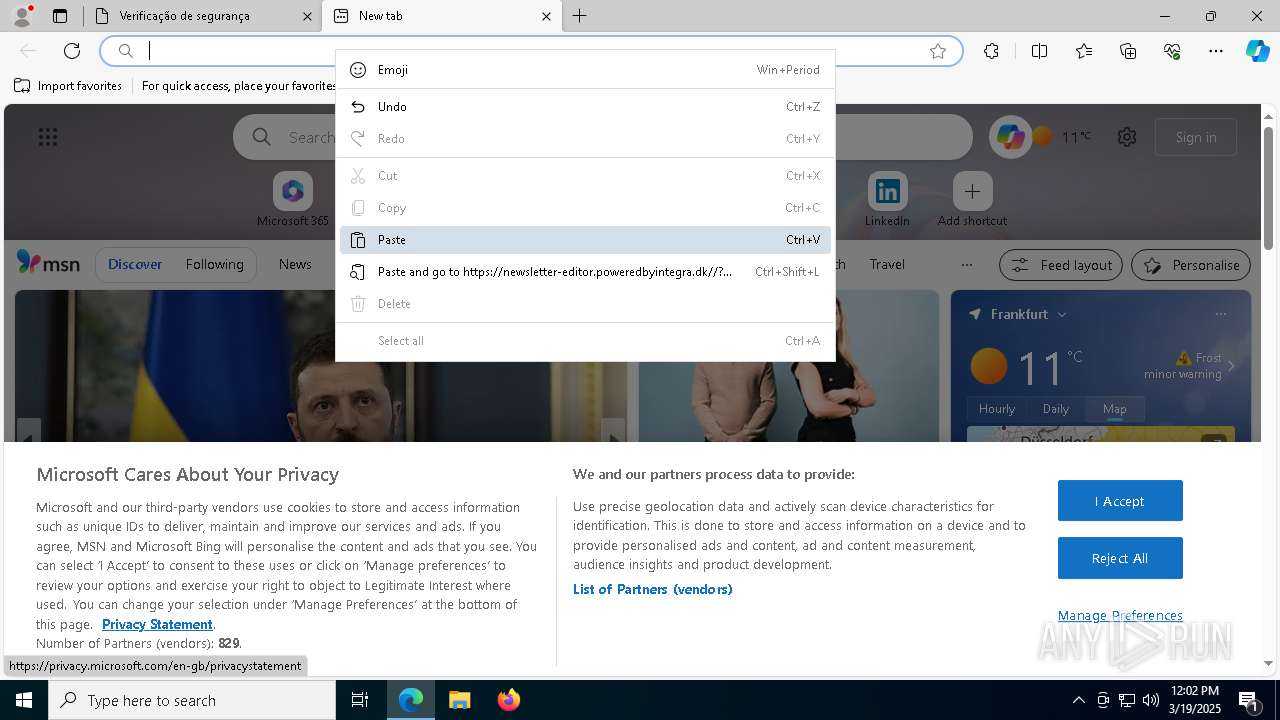The width and height of the screenshot is (1280, 720).
Task: Refresh the page with reload icon
Action: coord(72,51)
